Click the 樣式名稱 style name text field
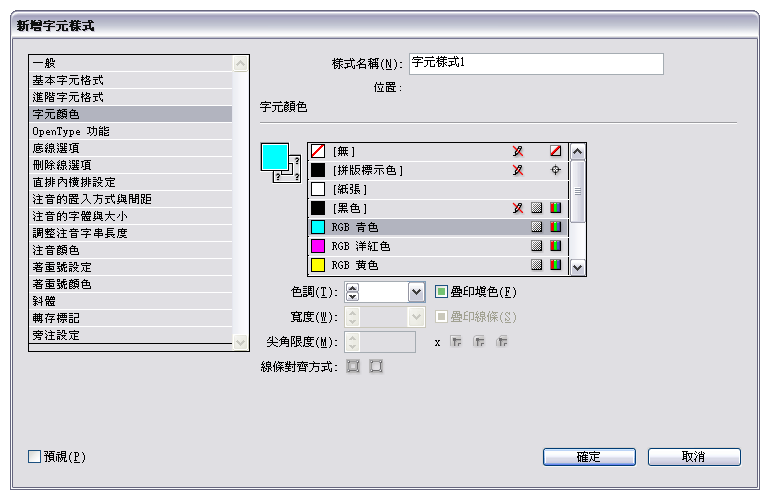 [536, 63]
